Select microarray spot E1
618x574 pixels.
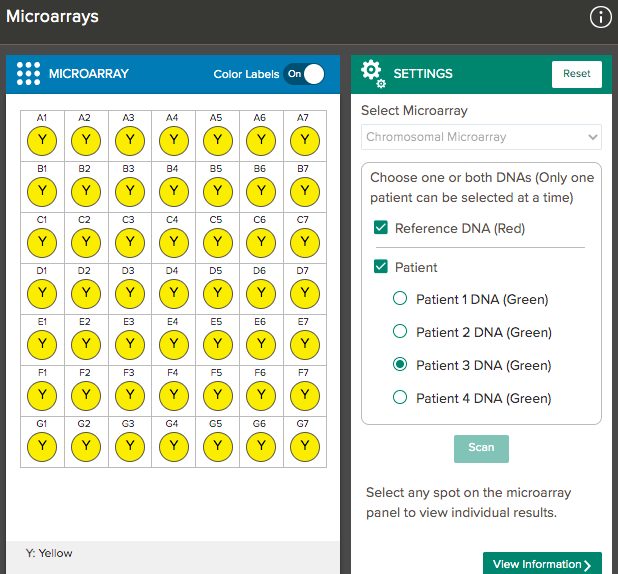(42, 345)
